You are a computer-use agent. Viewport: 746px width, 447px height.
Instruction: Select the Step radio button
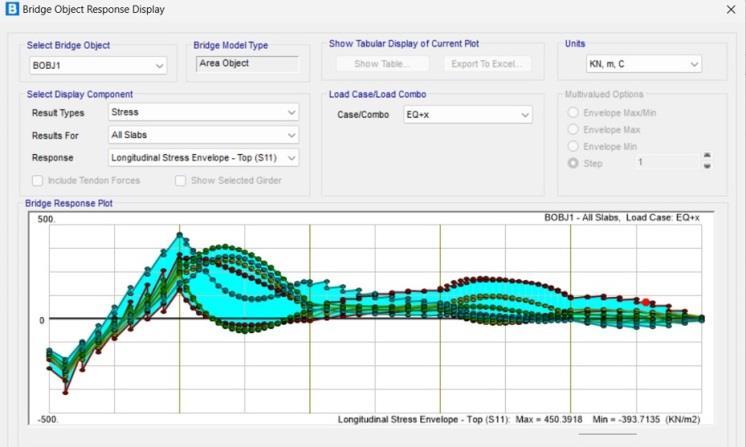pyautogui.click(x=573, y=163)
